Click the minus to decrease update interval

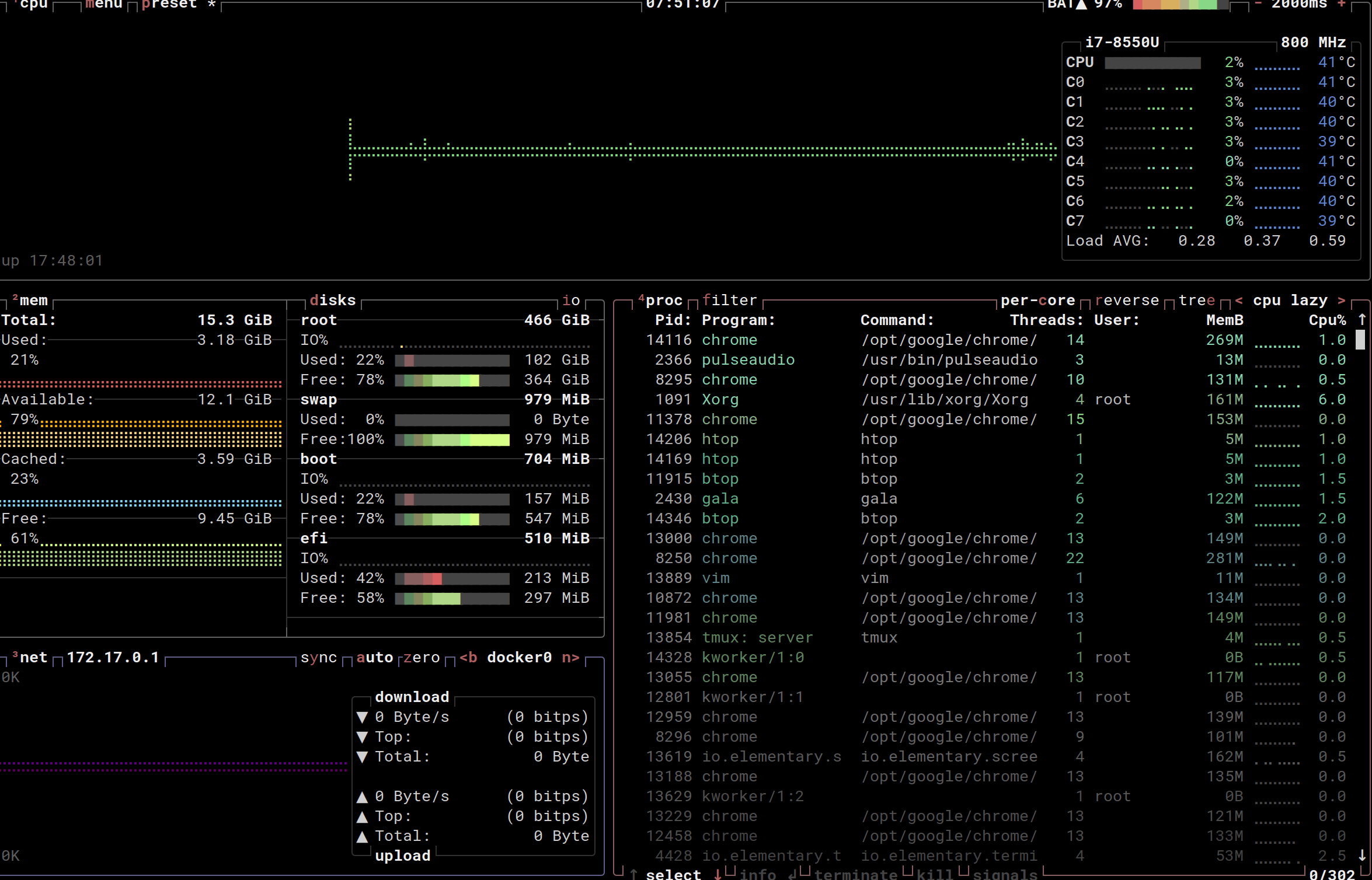[x=1258, y=4]
